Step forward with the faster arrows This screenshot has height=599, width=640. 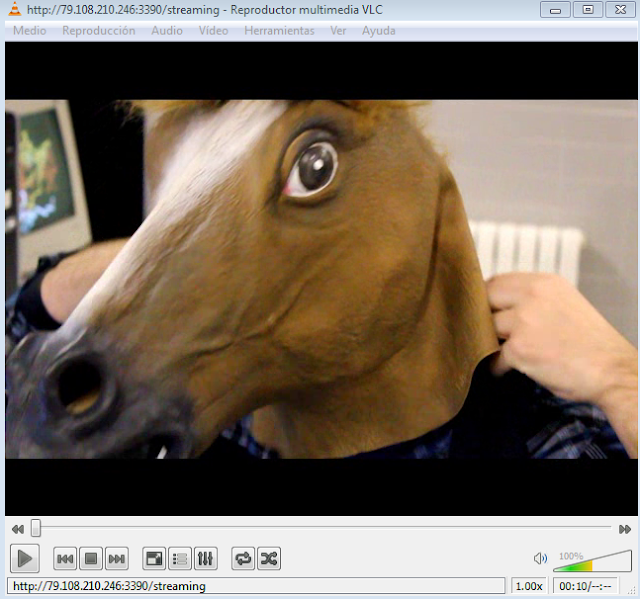click(625, 529)
